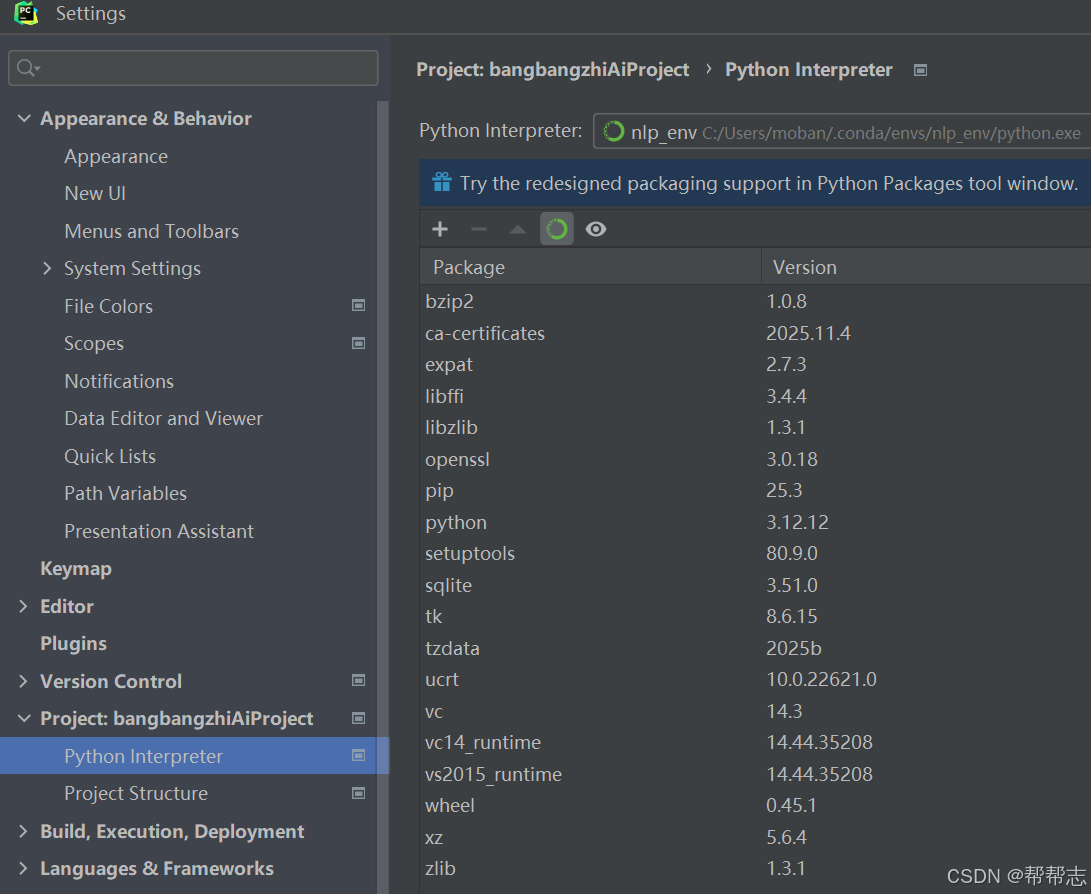Click the PyCharm logo in title bar
1091x894 pixels.
coord(26,13)
